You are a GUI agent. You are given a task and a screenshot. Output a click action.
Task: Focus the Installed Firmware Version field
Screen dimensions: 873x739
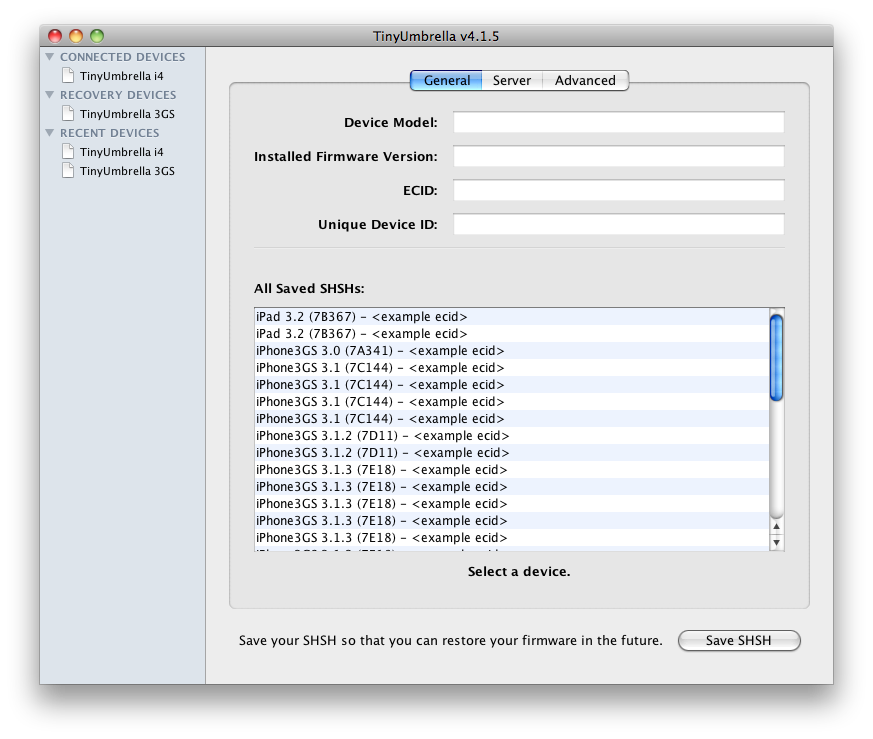618,157
